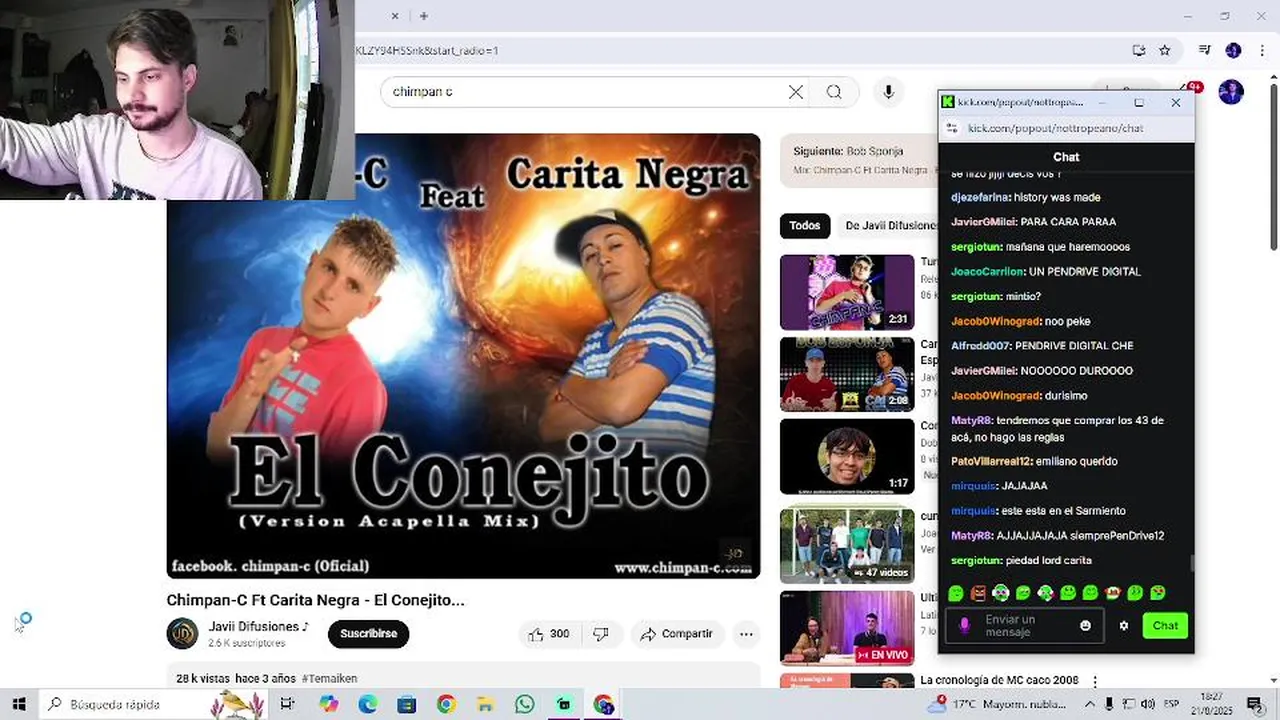Click username JavierGMilei on PARA CARA message
The height and width of the screenshot is (720, 1280).
coord(983,222)
